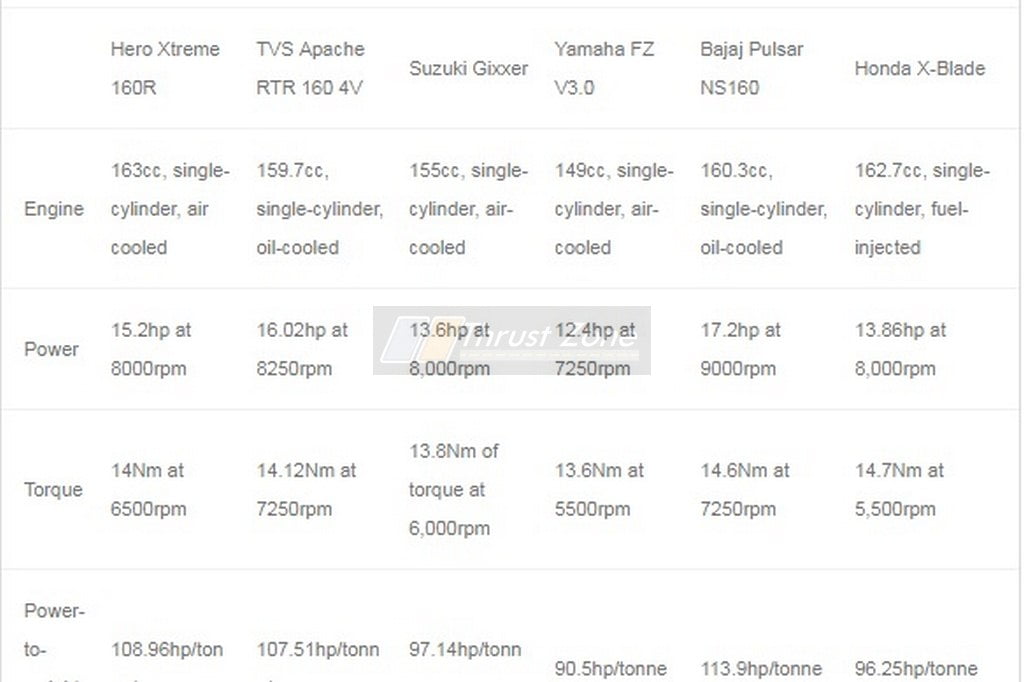Select the 96.25hp/tonne Honda value

click(x=916, y=668)
